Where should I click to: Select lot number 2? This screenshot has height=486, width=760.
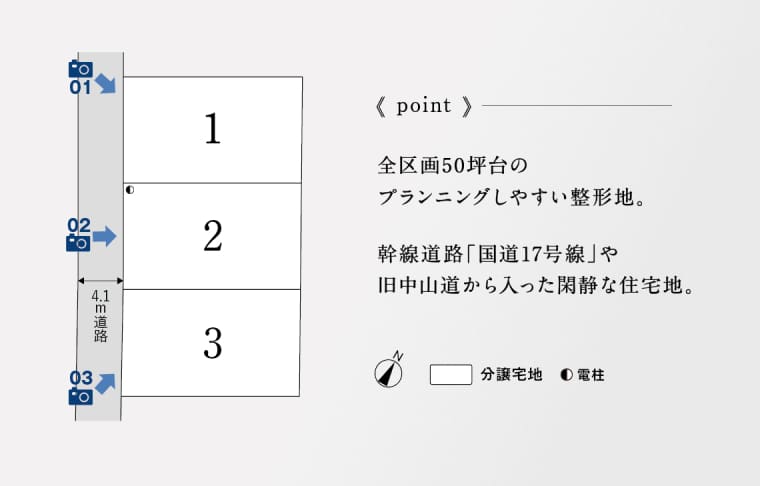pos(213,235)
